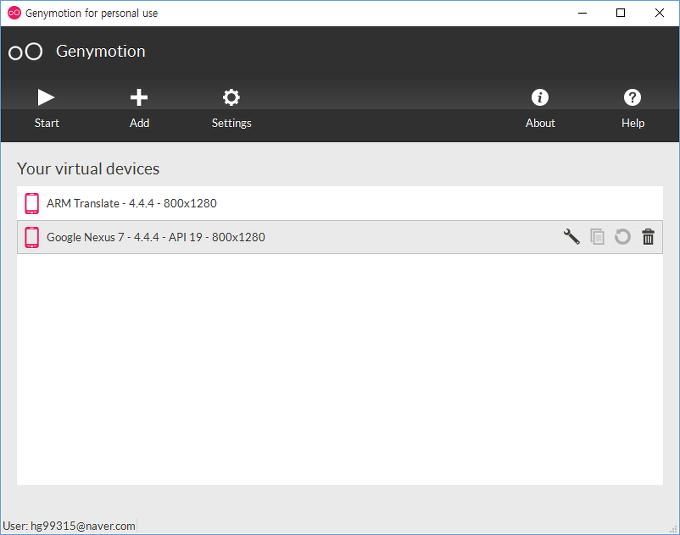Add a new virtual device
This screenshot has height=535, width=680.
(x=139, y=108)
